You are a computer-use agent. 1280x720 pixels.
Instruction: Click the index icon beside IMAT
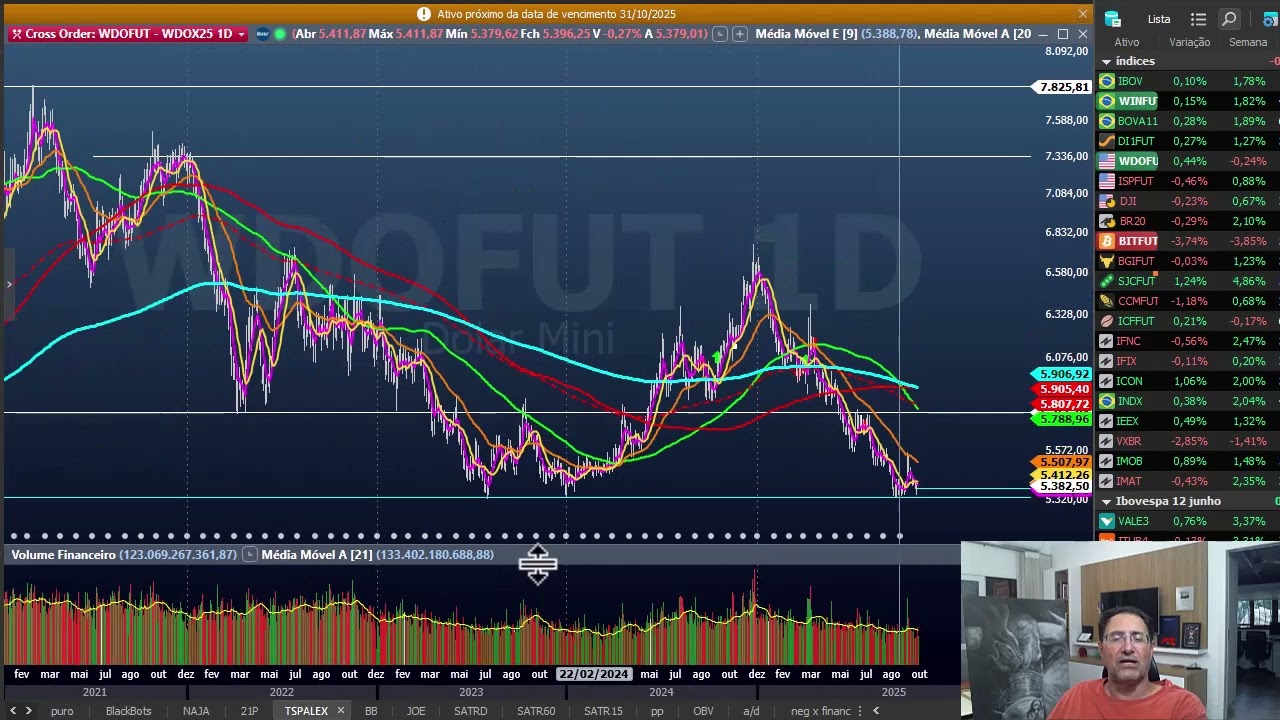(x=1106, y=481)
